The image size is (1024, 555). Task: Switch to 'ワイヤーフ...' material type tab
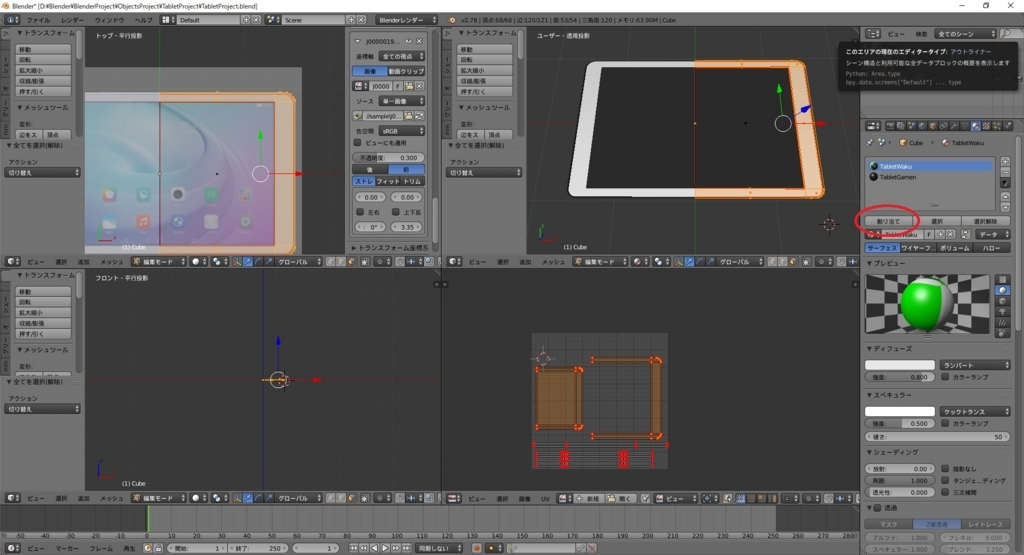[918, 248]
